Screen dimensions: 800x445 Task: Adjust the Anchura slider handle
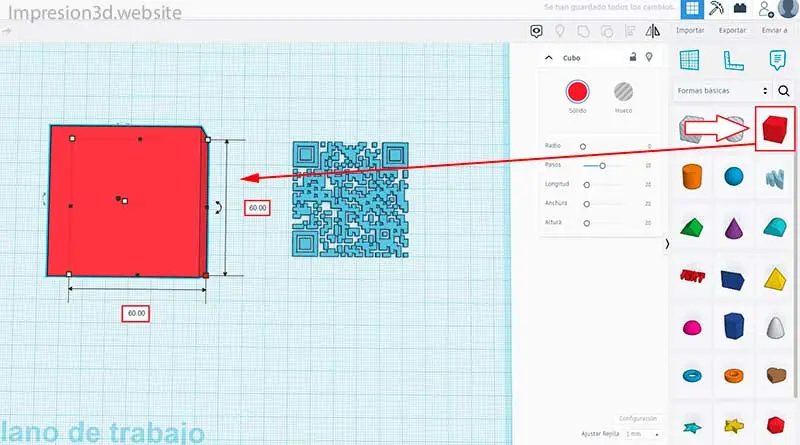(587, 204)
